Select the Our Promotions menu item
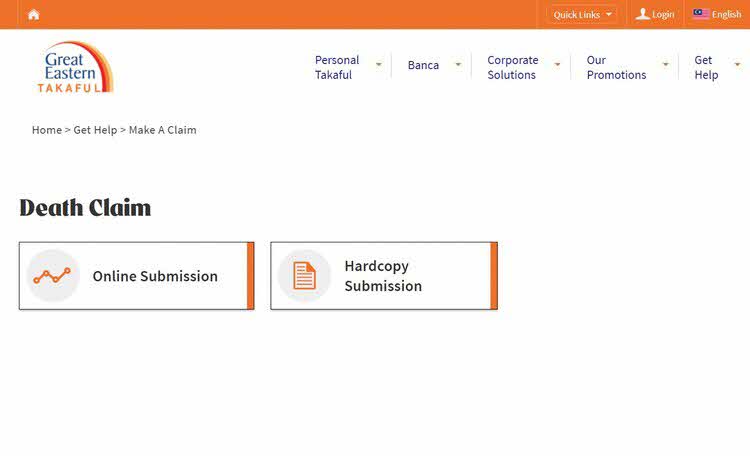This screenshot has width=750, height=456. (616, 67)
